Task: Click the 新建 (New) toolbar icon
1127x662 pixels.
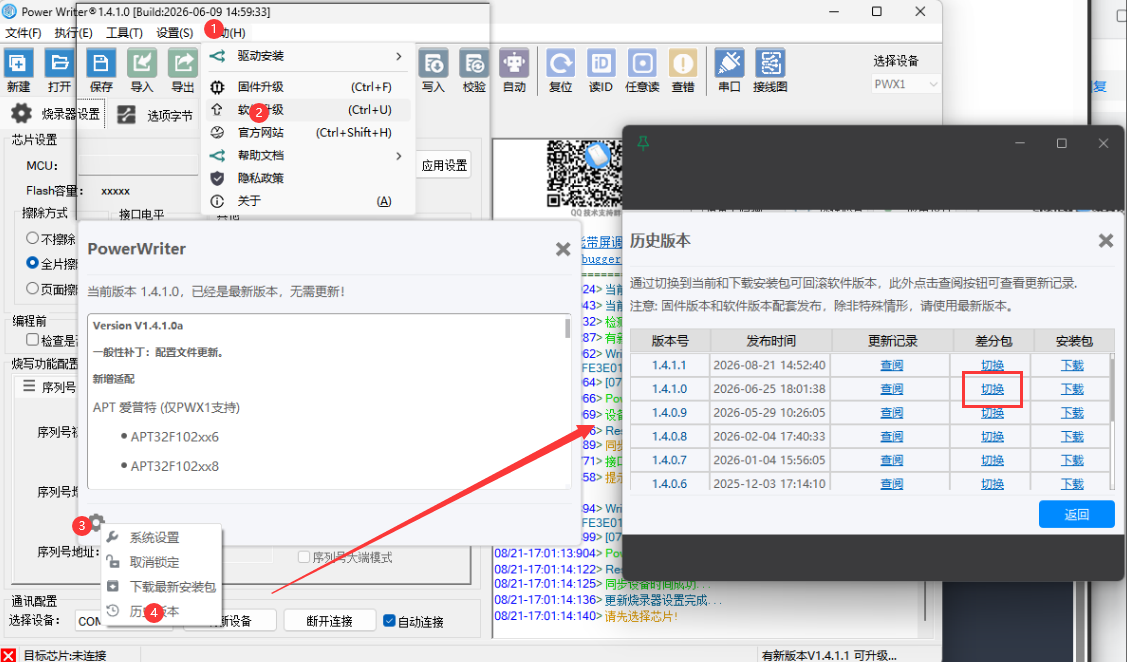Action: coord(18,63)
